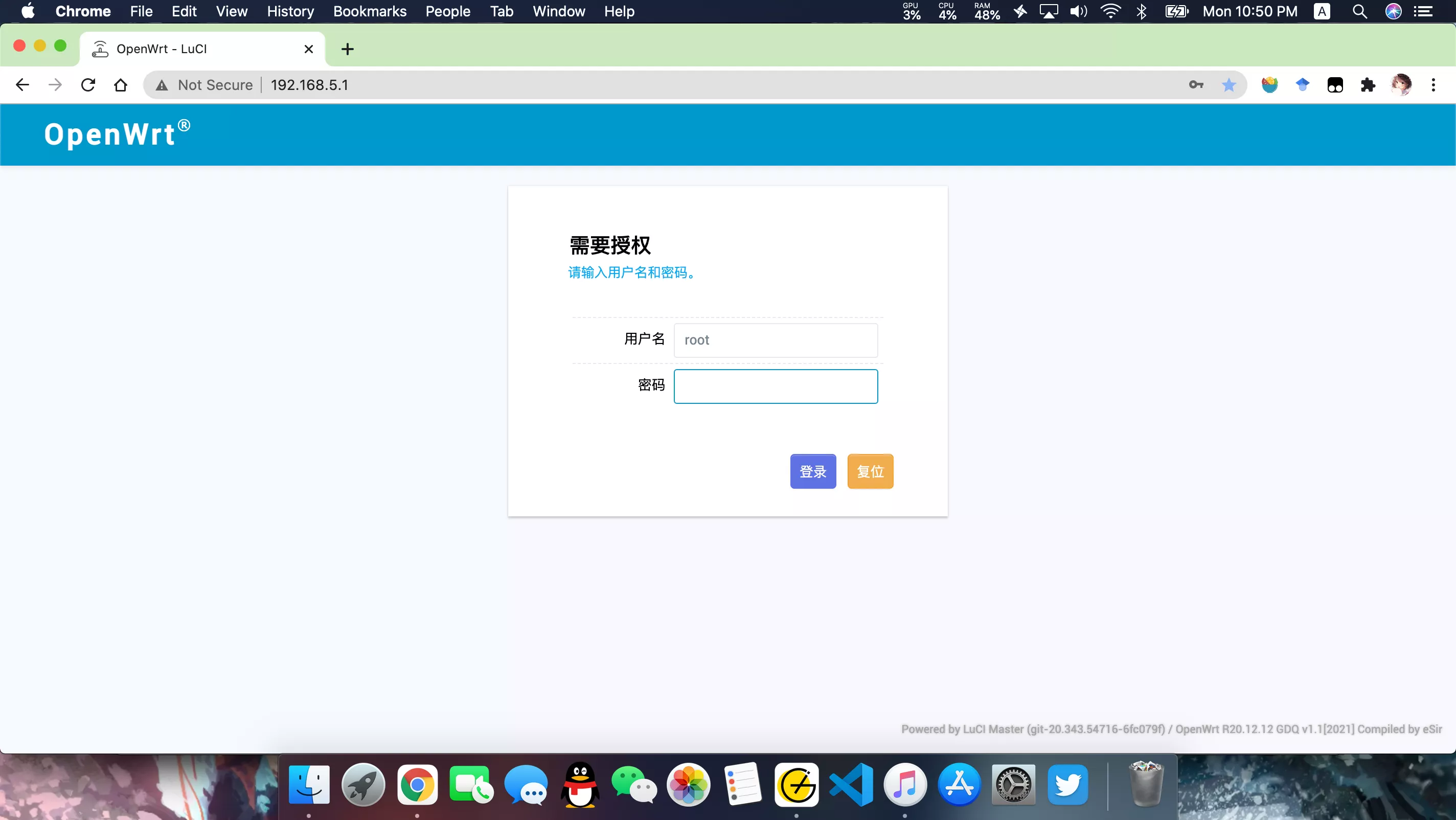Open Messages from the Dock
Image resolution: width=1456 pixels, height=820 pixels.
[x=526, y=784]
